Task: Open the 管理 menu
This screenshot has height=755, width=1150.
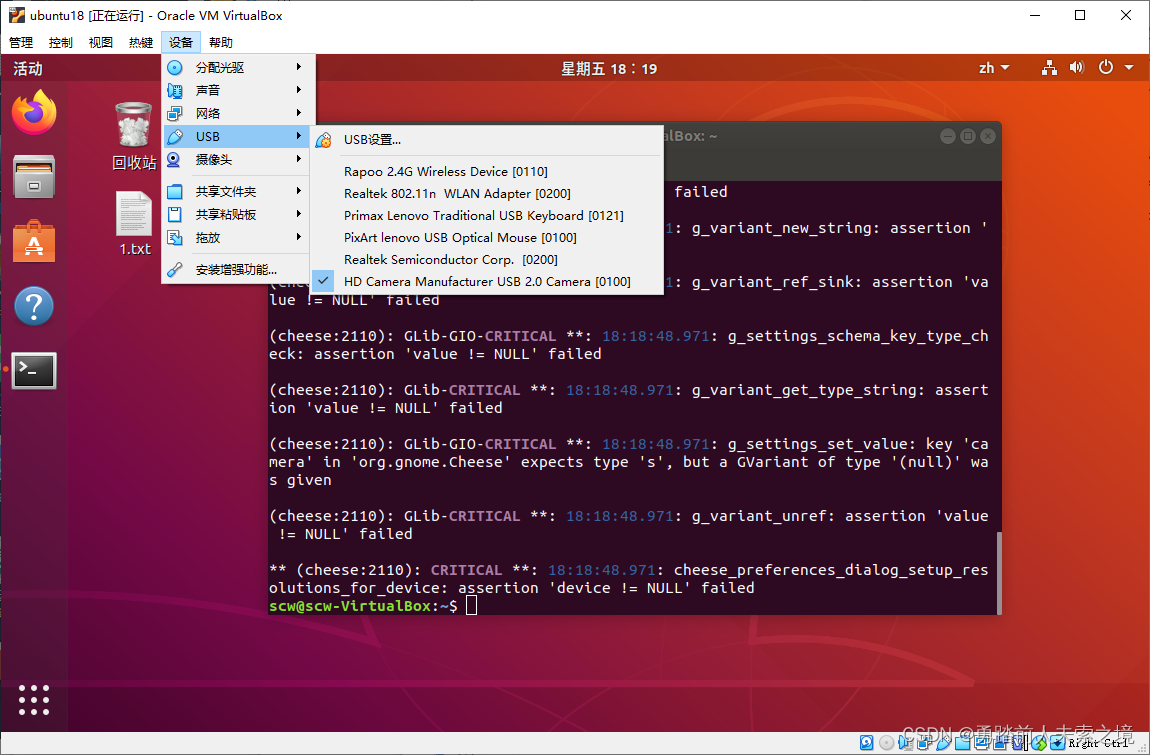Action: click(21, 43)
